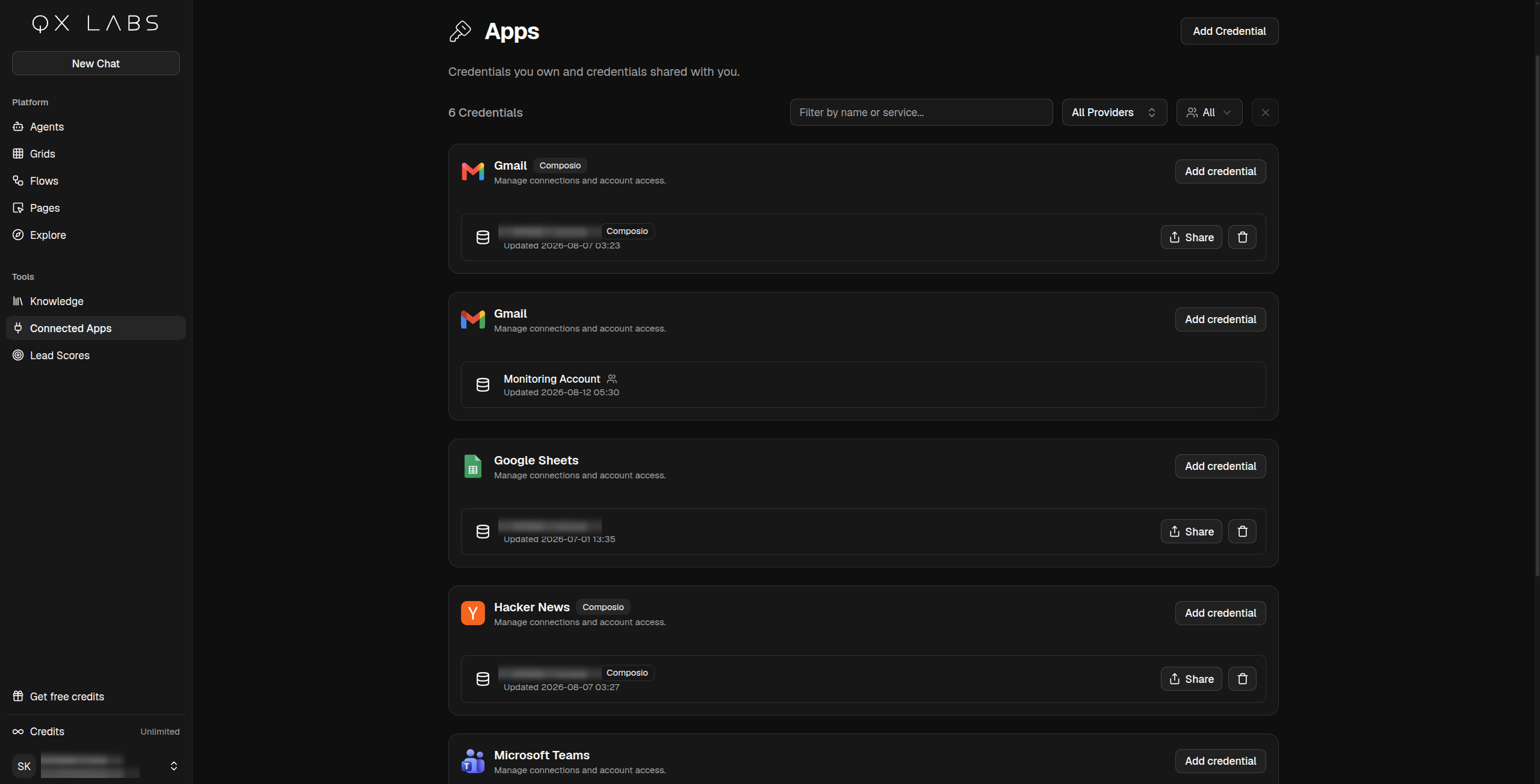
Task: Add credential to second Gmail card
Action: coord(1220,319)
